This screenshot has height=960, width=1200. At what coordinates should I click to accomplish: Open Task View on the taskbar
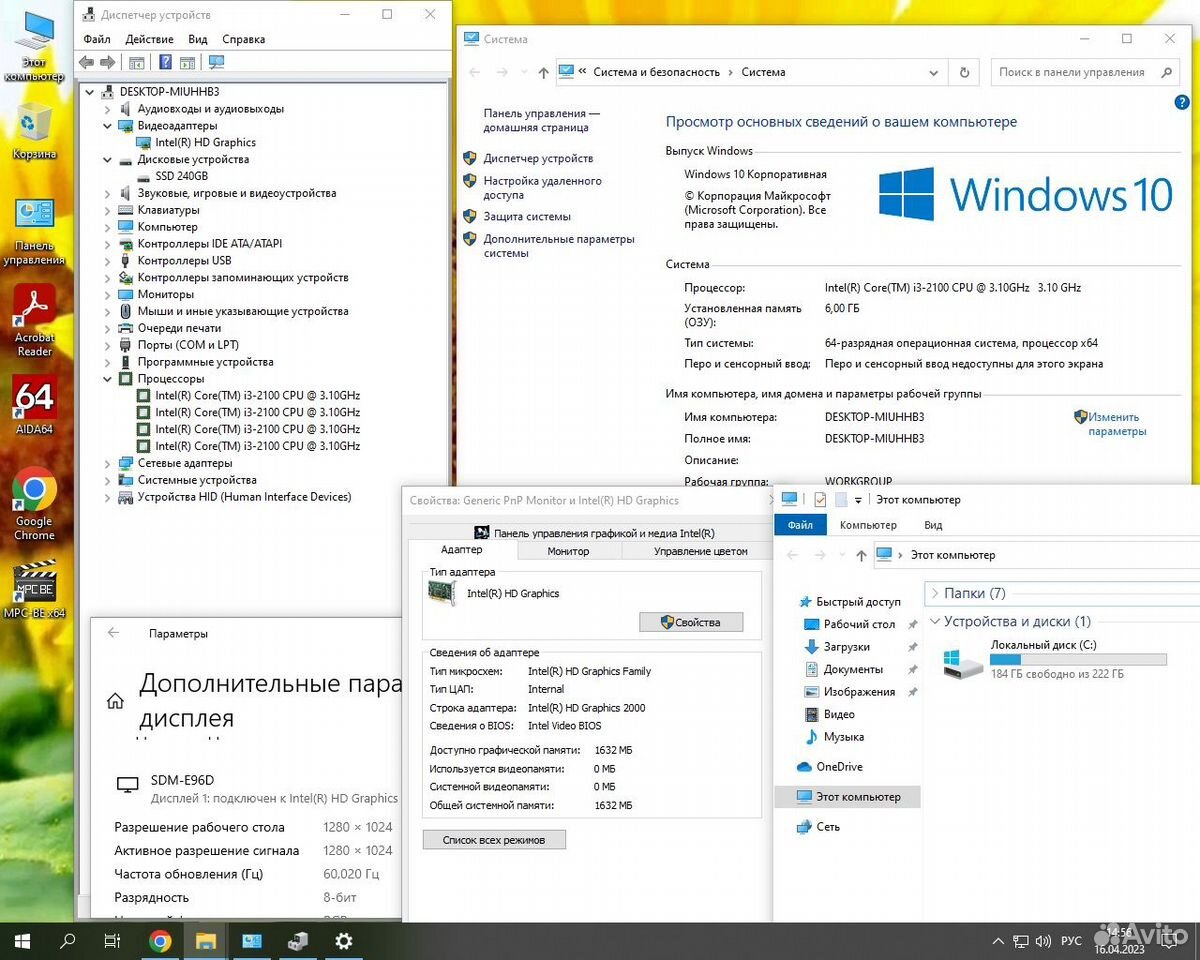click(x=113, y=941)
